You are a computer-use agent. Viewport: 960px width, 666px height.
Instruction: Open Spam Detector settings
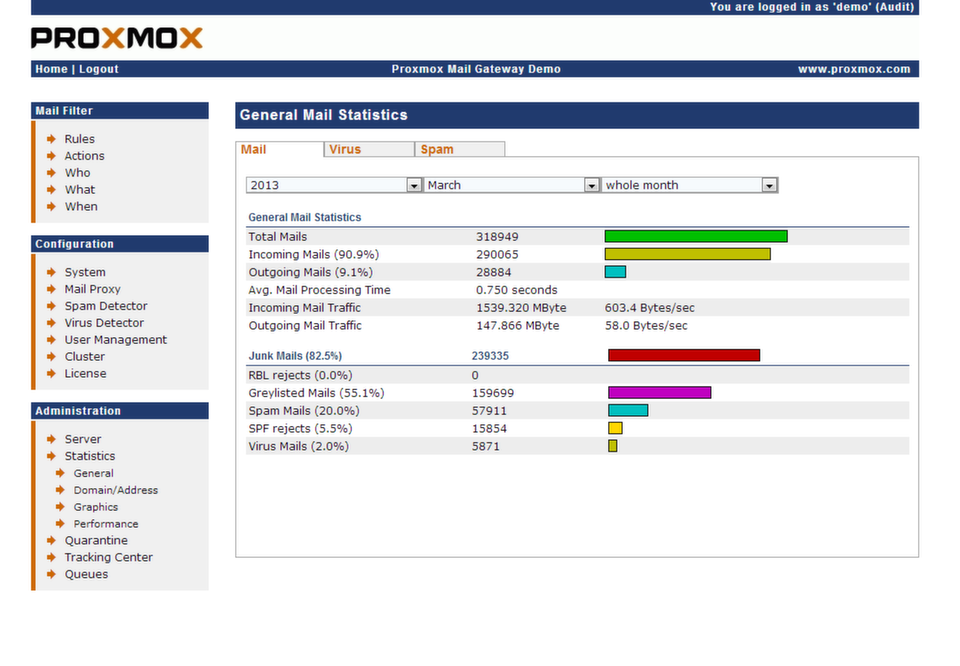click(106, 306)
